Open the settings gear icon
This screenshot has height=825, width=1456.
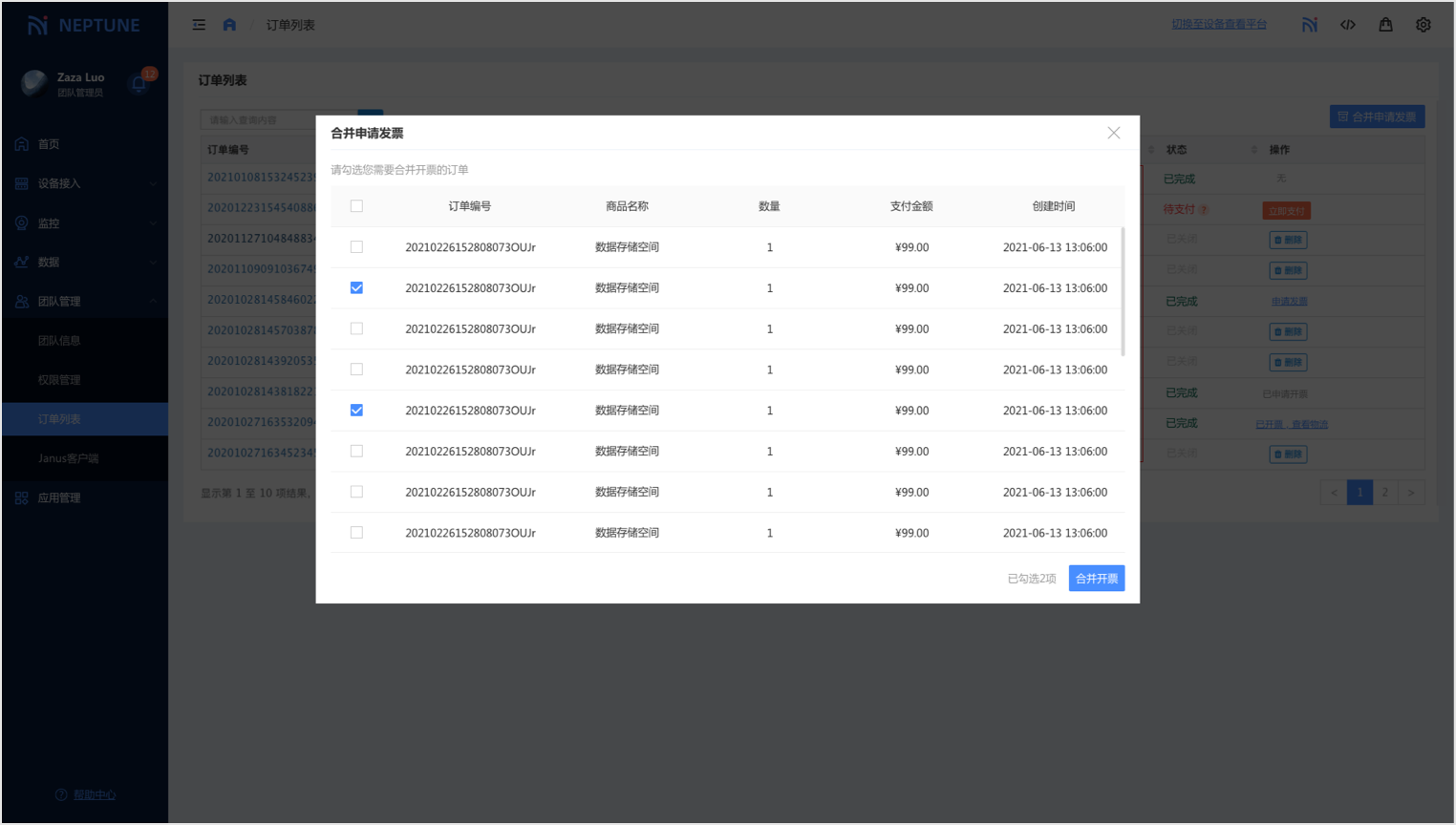[x=1423, y=25]
